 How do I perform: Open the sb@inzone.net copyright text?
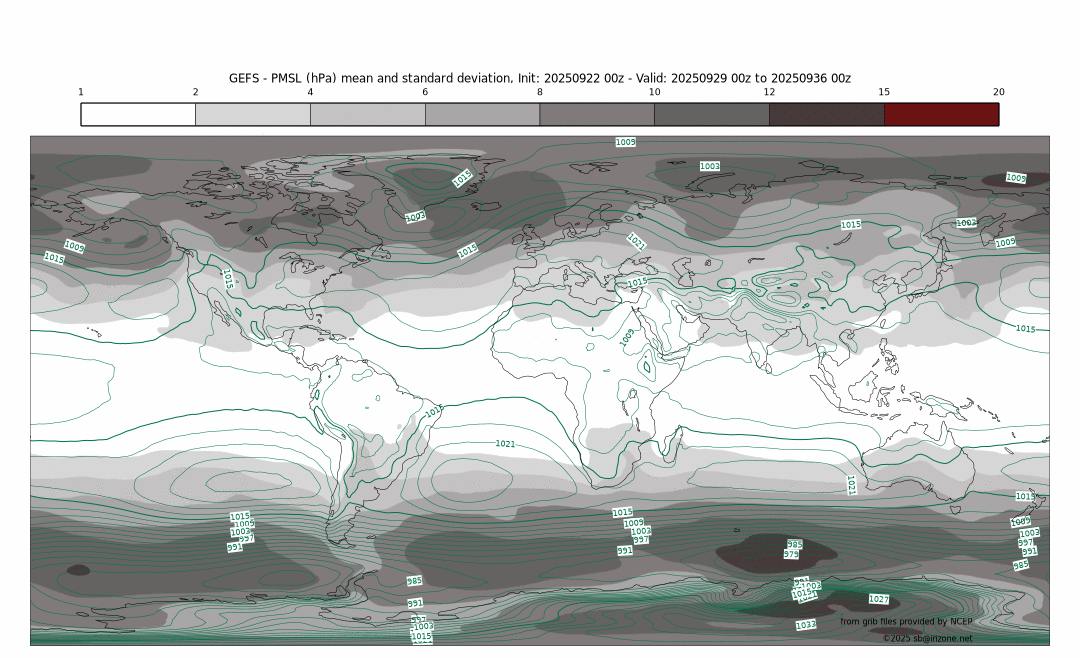click(x=927, y=638)
